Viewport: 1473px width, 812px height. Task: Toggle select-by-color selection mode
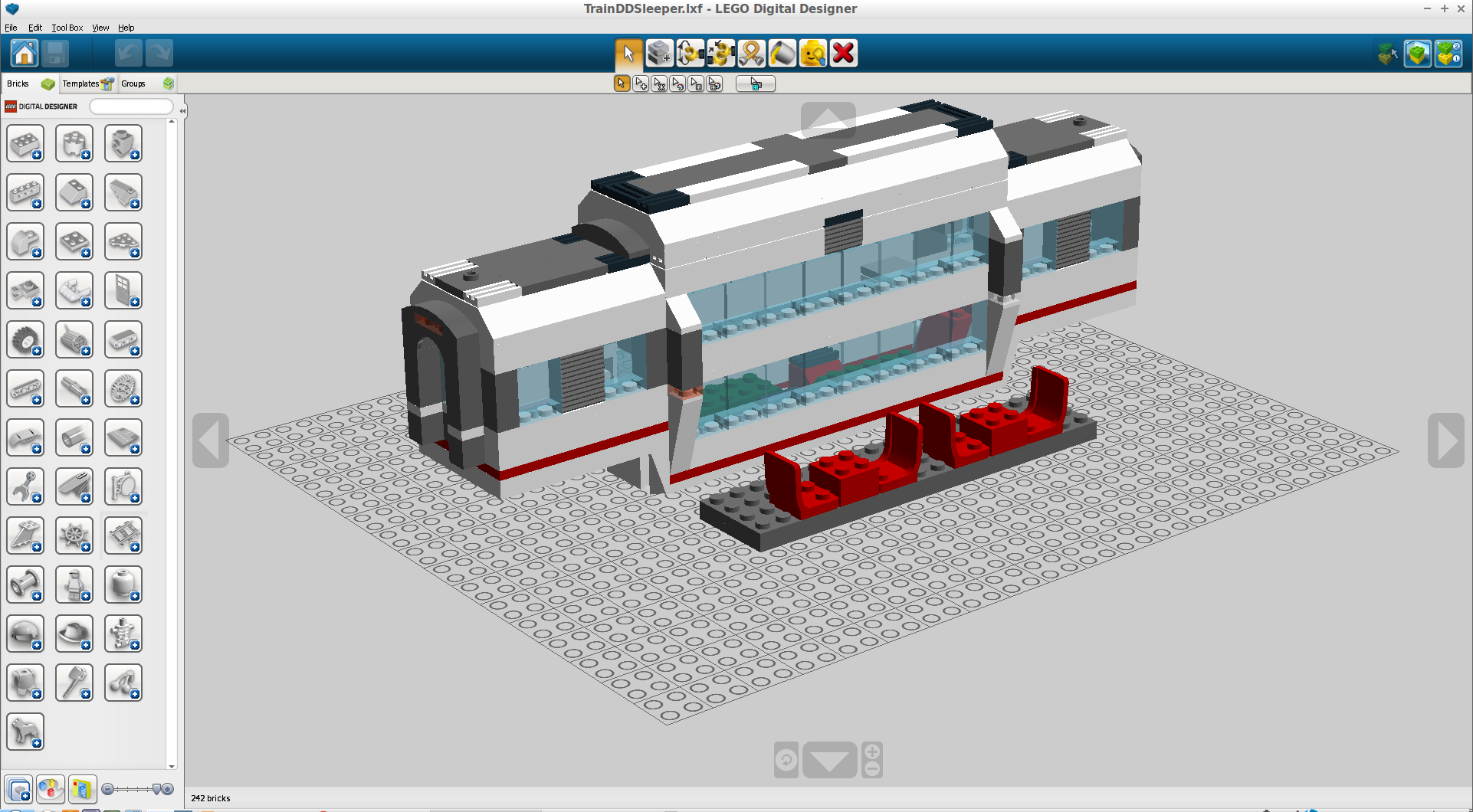click(678, 83)
